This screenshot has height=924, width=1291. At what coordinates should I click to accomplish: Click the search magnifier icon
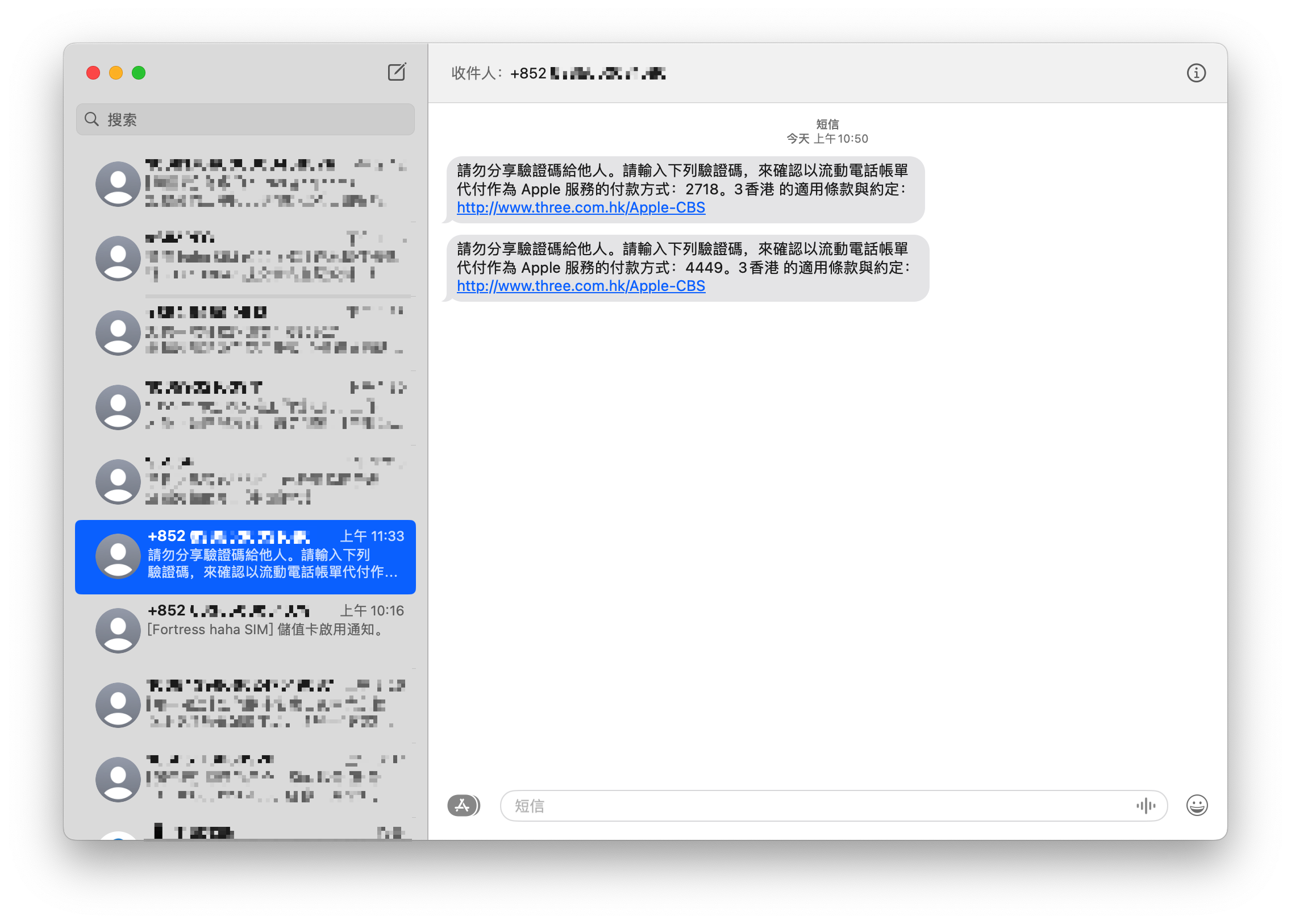pyautogui.click(x=92, y=119)
